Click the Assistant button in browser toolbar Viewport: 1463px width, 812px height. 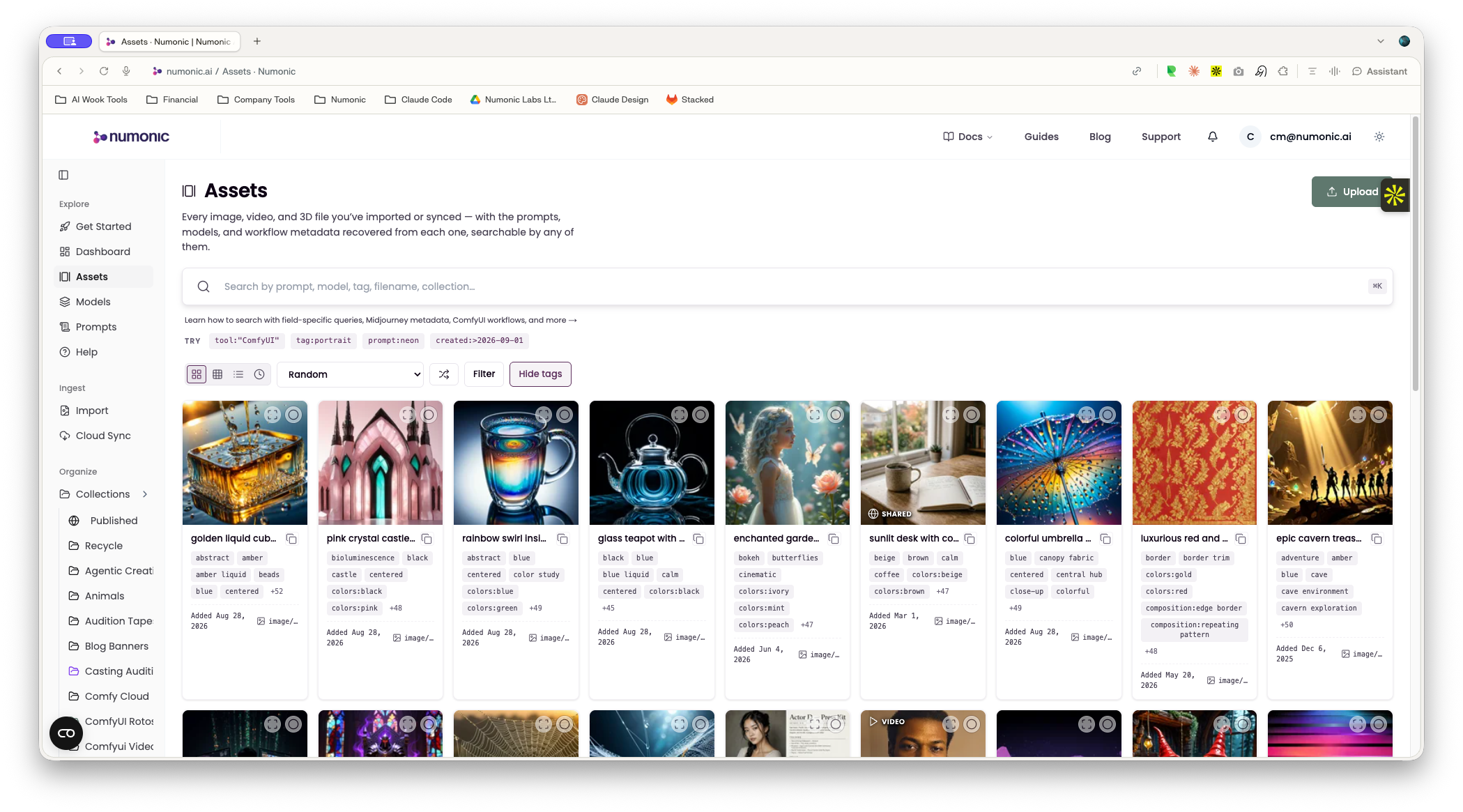[x=1379, y=71]
